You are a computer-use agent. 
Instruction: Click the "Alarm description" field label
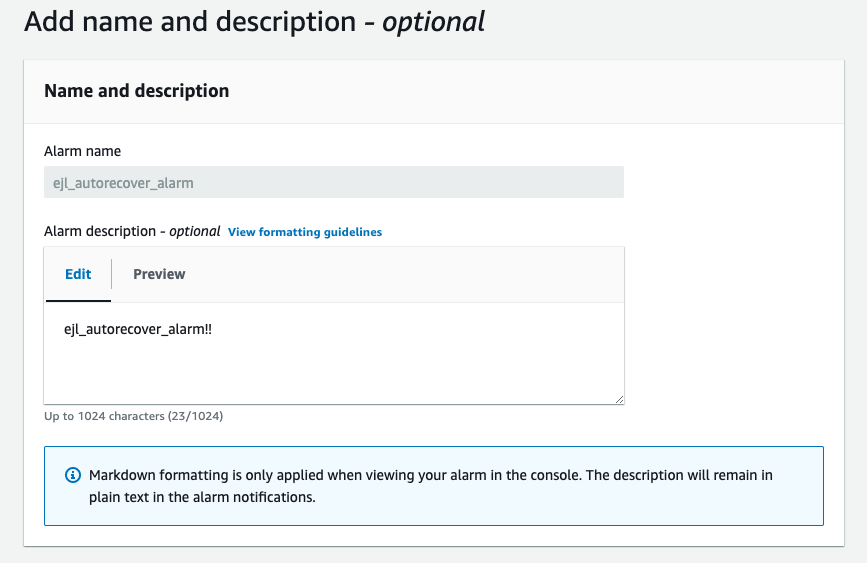point(100,231)
